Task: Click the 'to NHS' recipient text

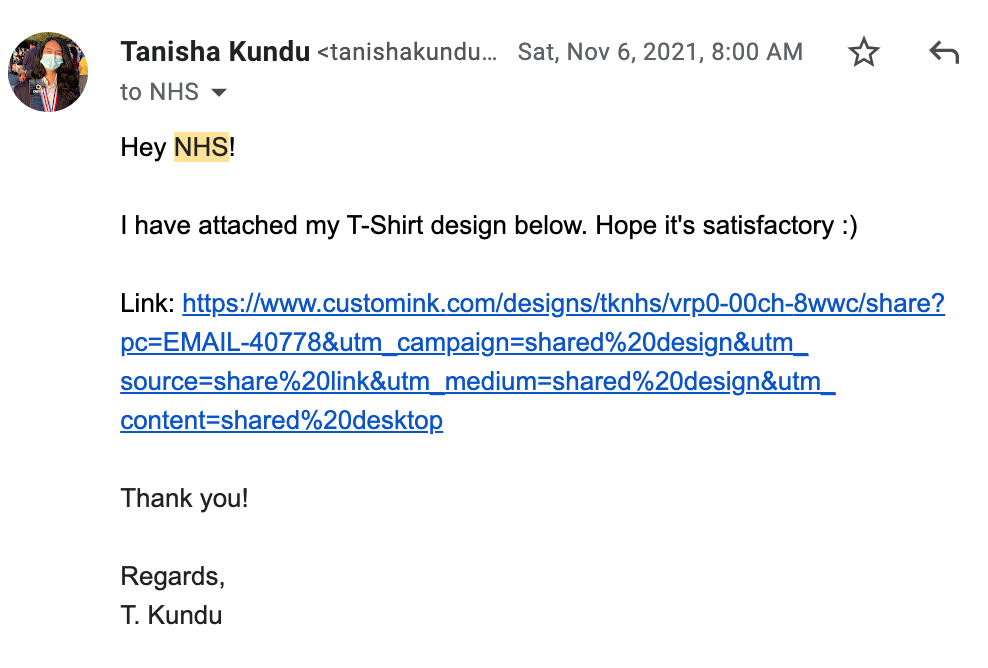Action: 160,93
